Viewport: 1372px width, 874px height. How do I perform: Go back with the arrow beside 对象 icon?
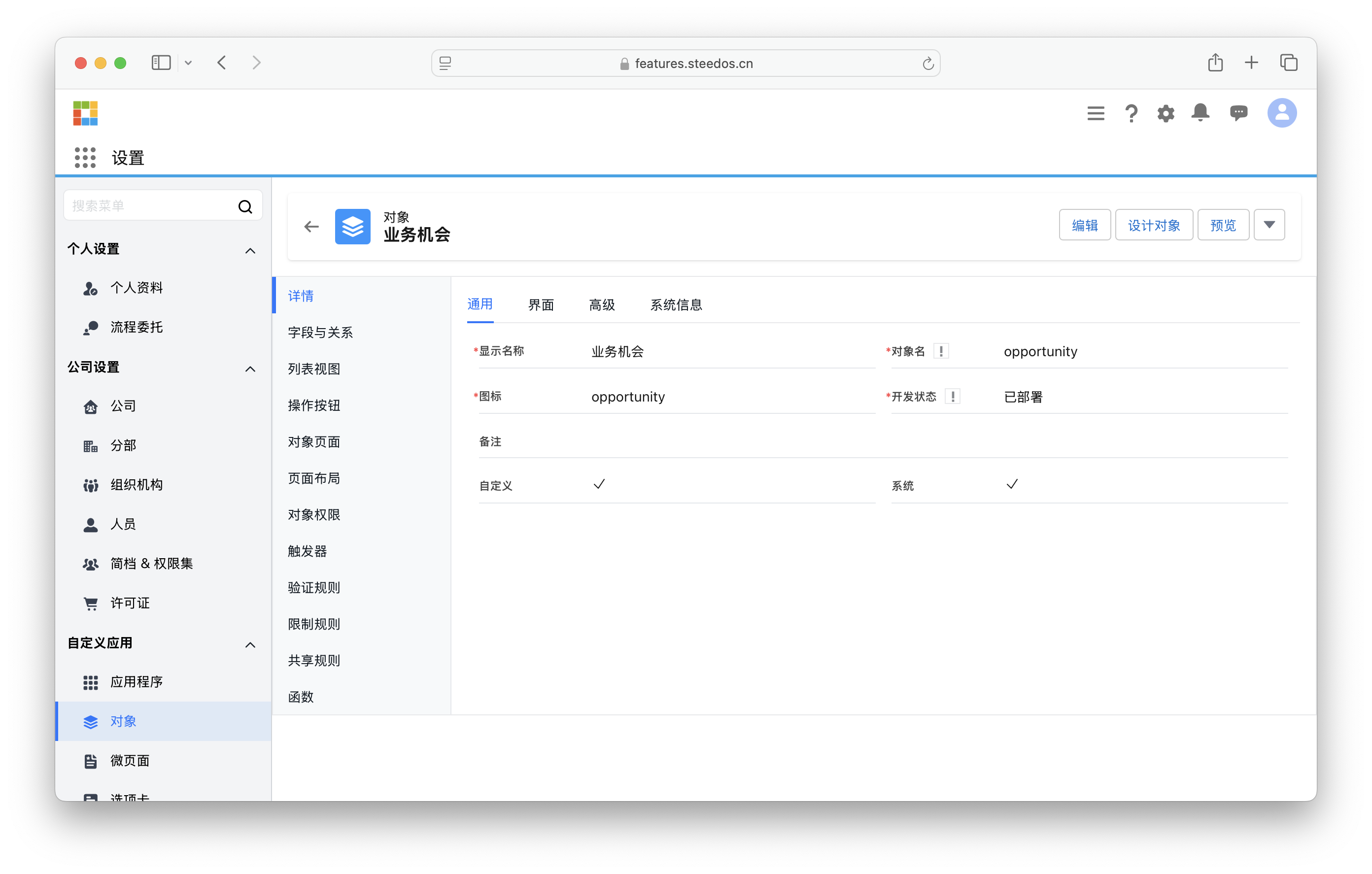point(311,226)
